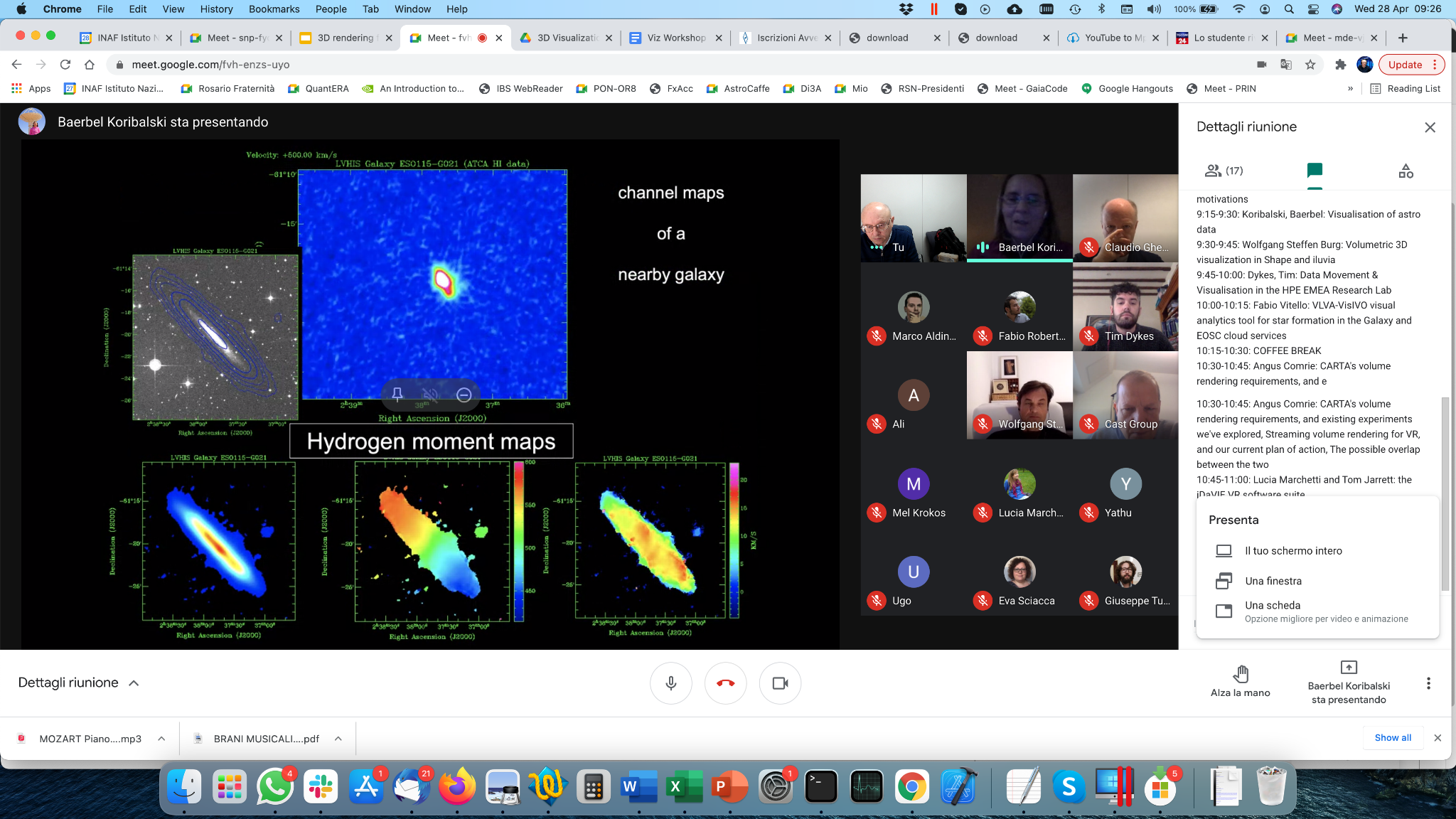
Task: Toggle the camera button in Meet
Action: point(780,683)
